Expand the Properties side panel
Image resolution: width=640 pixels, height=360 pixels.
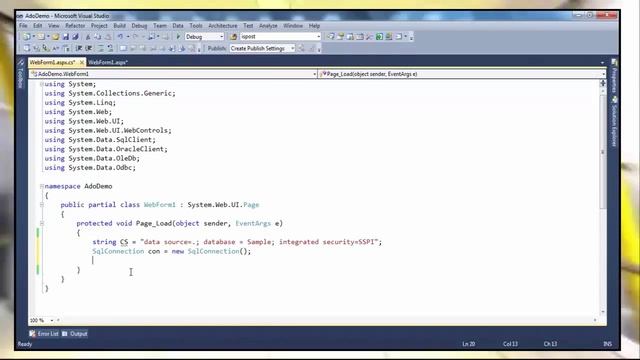point(614,76)
